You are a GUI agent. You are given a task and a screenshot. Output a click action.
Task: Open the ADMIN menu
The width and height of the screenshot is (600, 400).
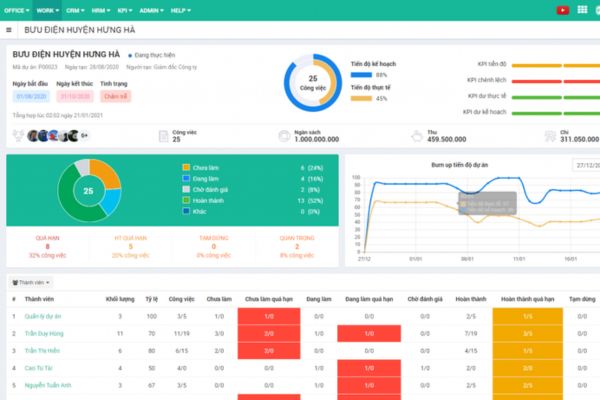tap(151, 10)
